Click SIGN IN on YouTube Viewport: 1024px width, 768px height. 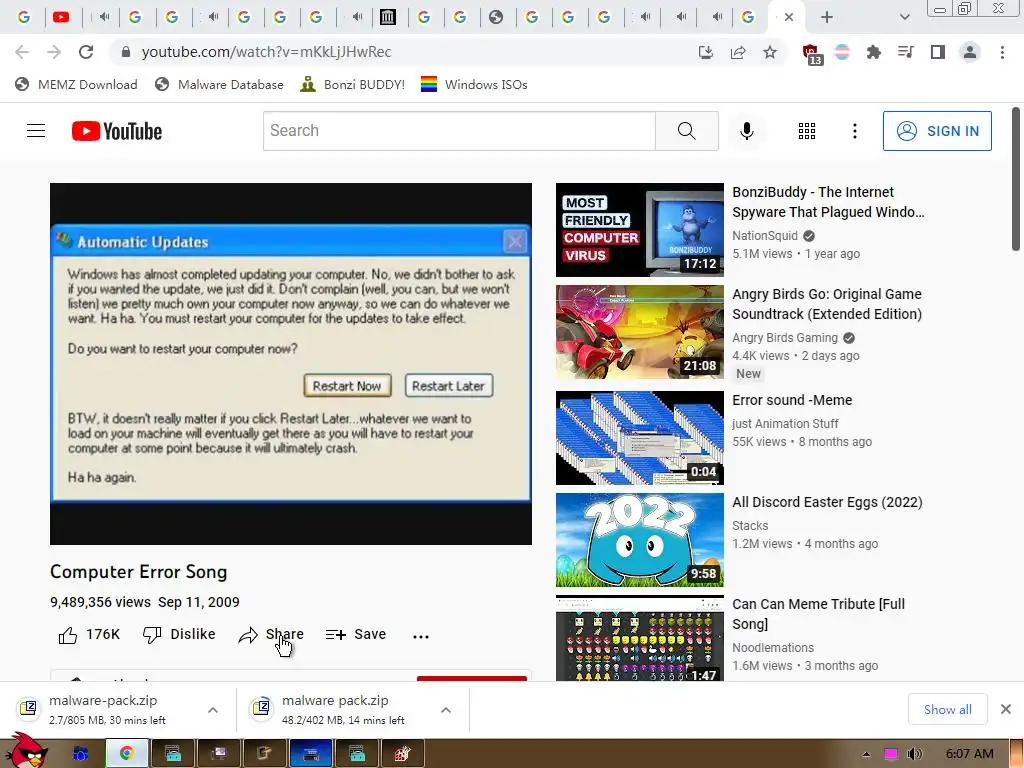coord(937,131)
